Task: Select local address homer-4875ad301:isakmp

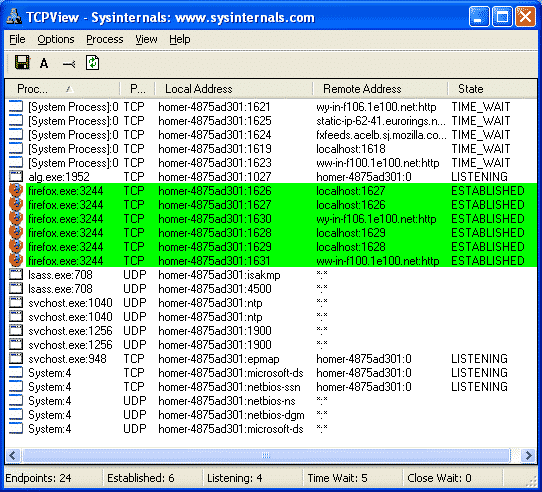Action: (219, 275)
